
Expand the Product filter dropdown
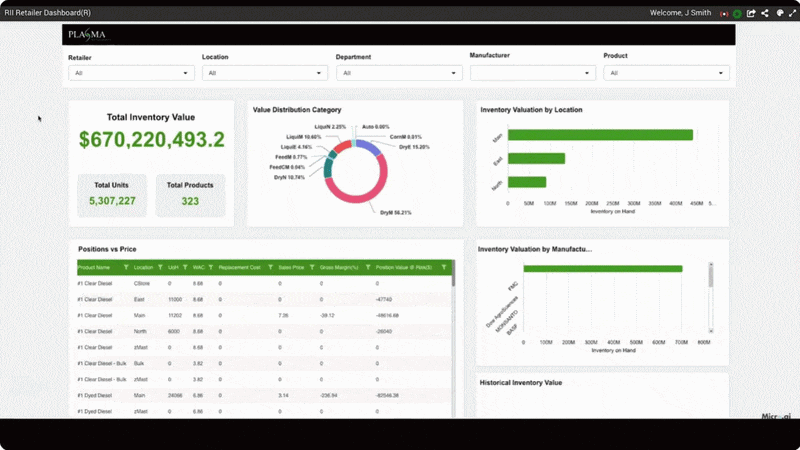point(666,73)
